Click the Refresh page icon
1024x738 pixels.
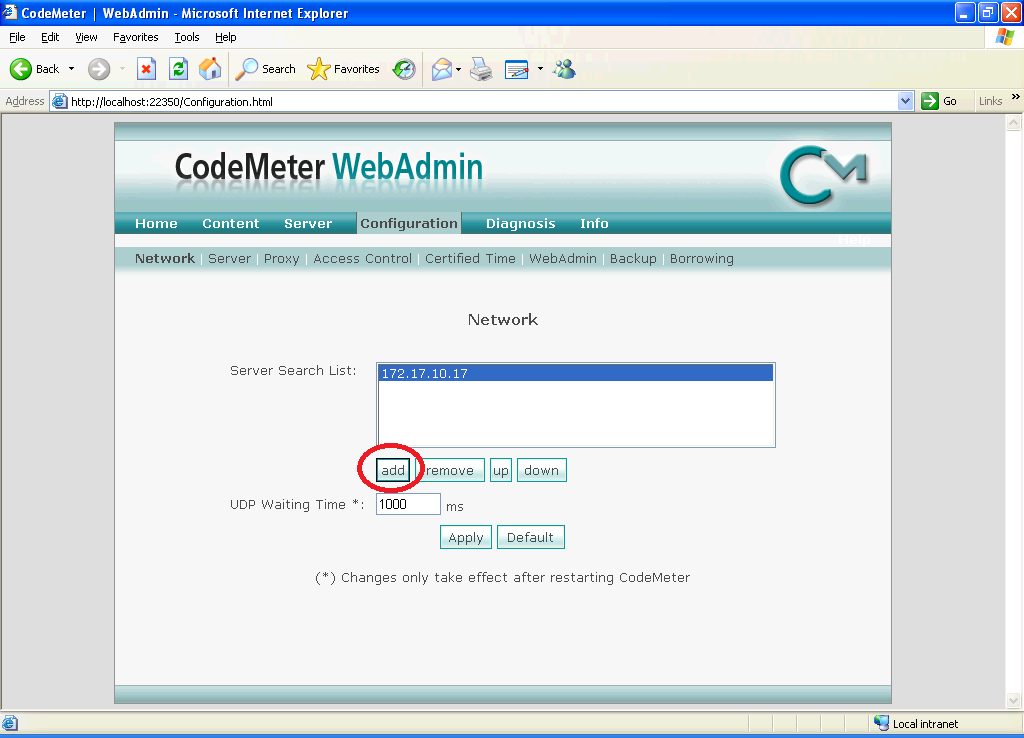[178, 69]
